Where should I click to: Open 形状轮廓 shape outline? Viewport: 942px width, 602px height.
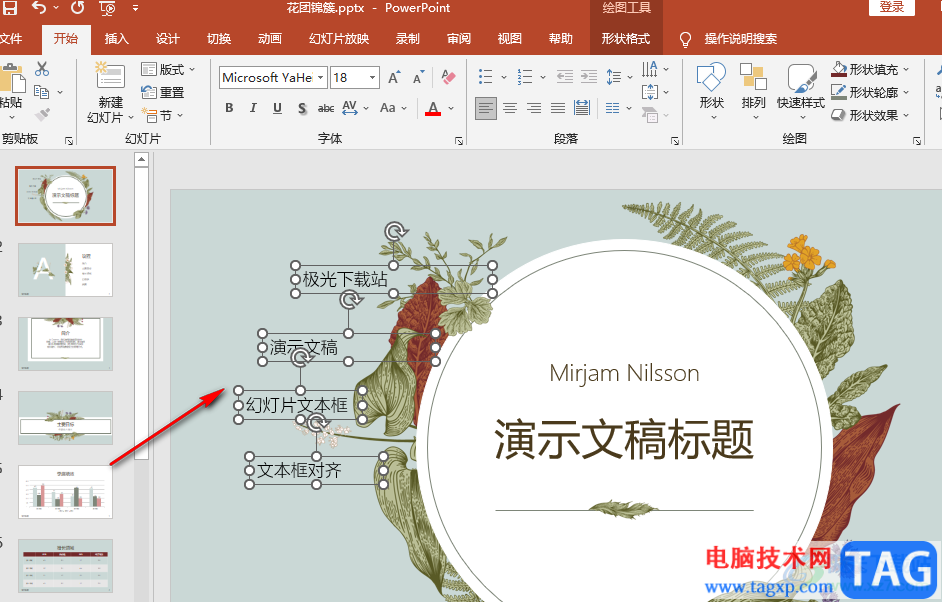pyautogui.click(x=870, y=93)
